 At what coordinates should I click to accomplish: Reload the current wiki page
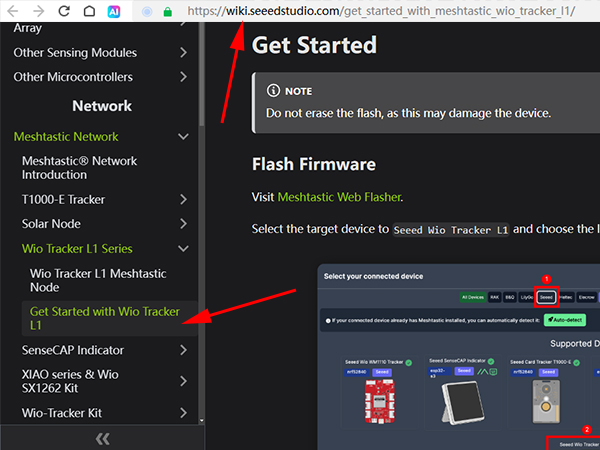[x=62, y=12]
